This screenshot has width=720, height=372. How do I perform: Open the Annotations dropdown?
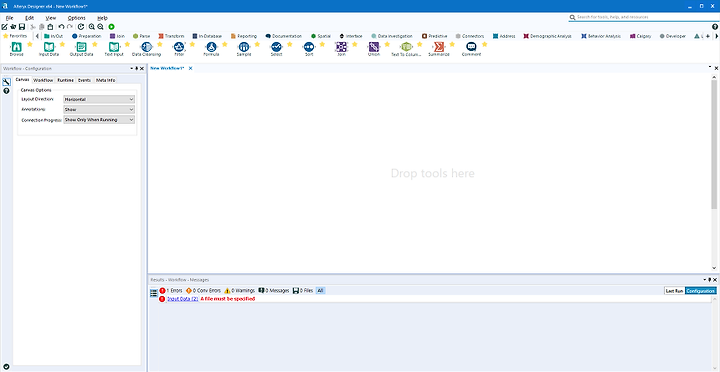(99, 110)
